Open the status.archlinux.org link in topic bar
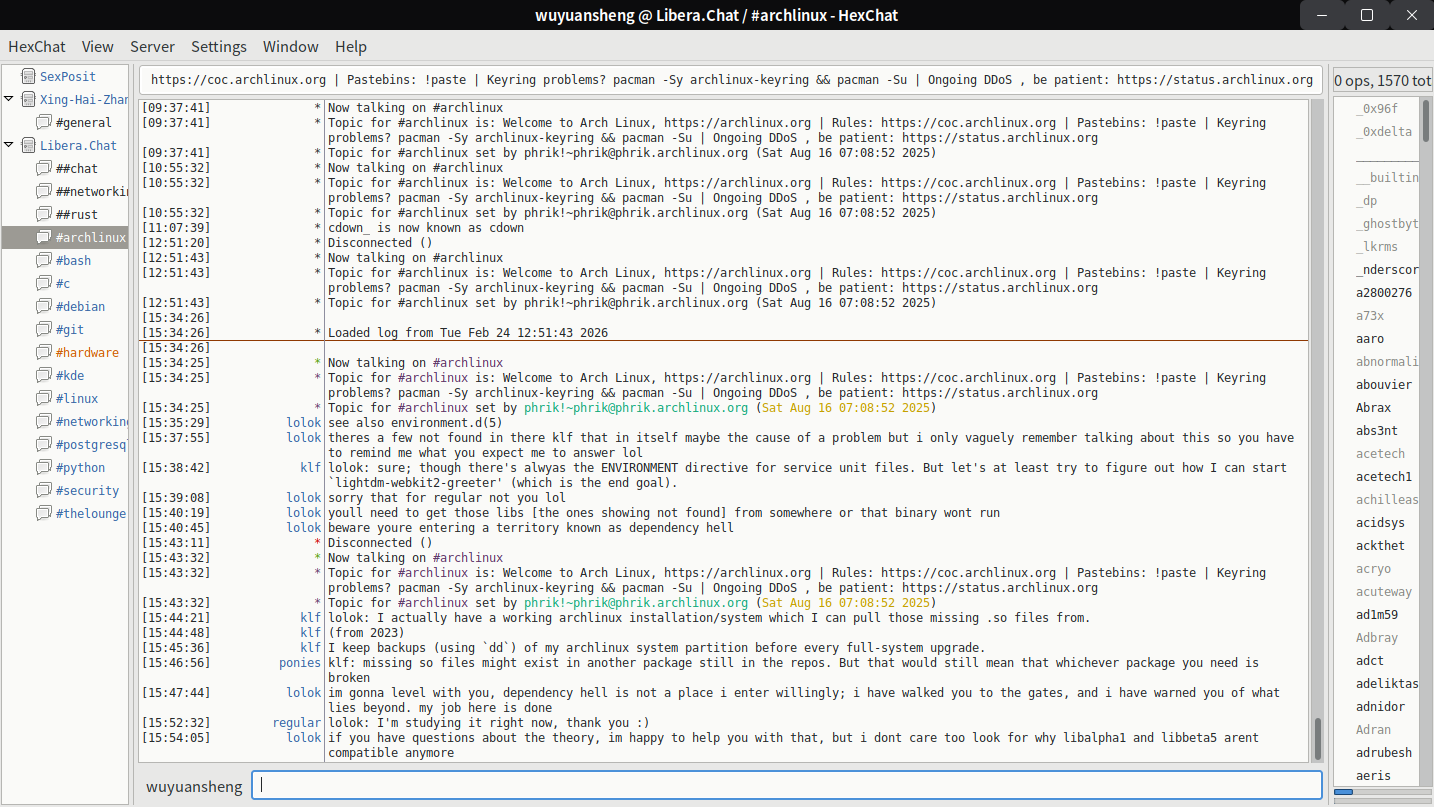The image size is (1434, 807). [x=1214, y=80]
